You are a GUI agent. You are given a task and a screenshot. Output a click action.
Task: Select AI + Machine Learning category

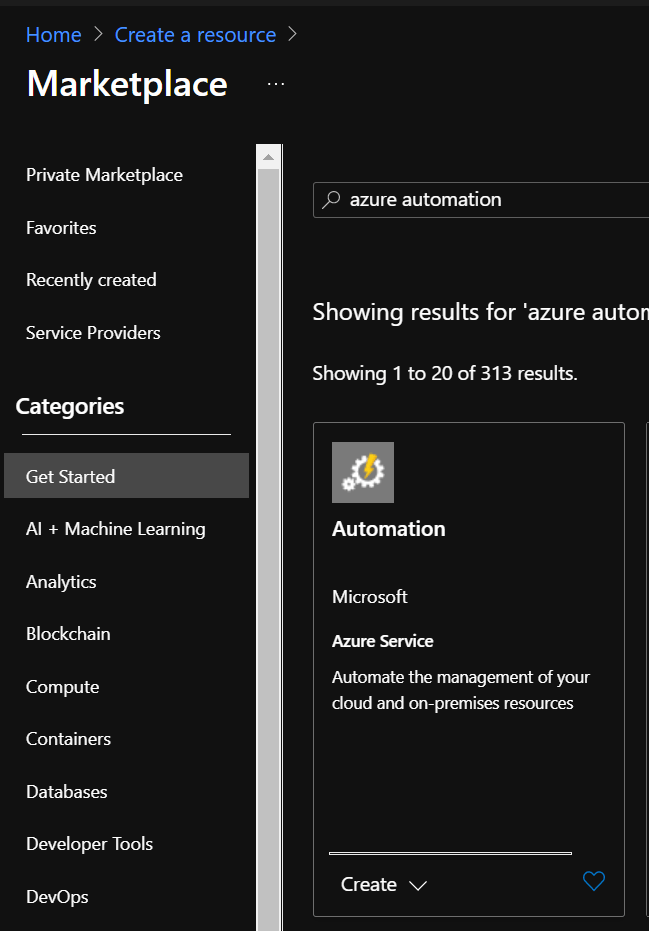(x=115, y=529)
